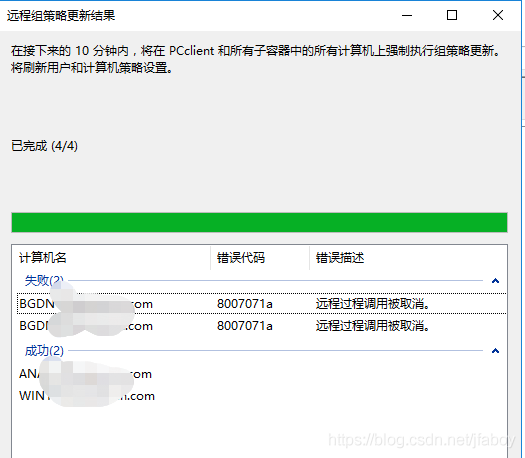The height and width of the screenshot is (458, 525).
Task: Select the second failed BGD computer row
Action: (262, 325)
